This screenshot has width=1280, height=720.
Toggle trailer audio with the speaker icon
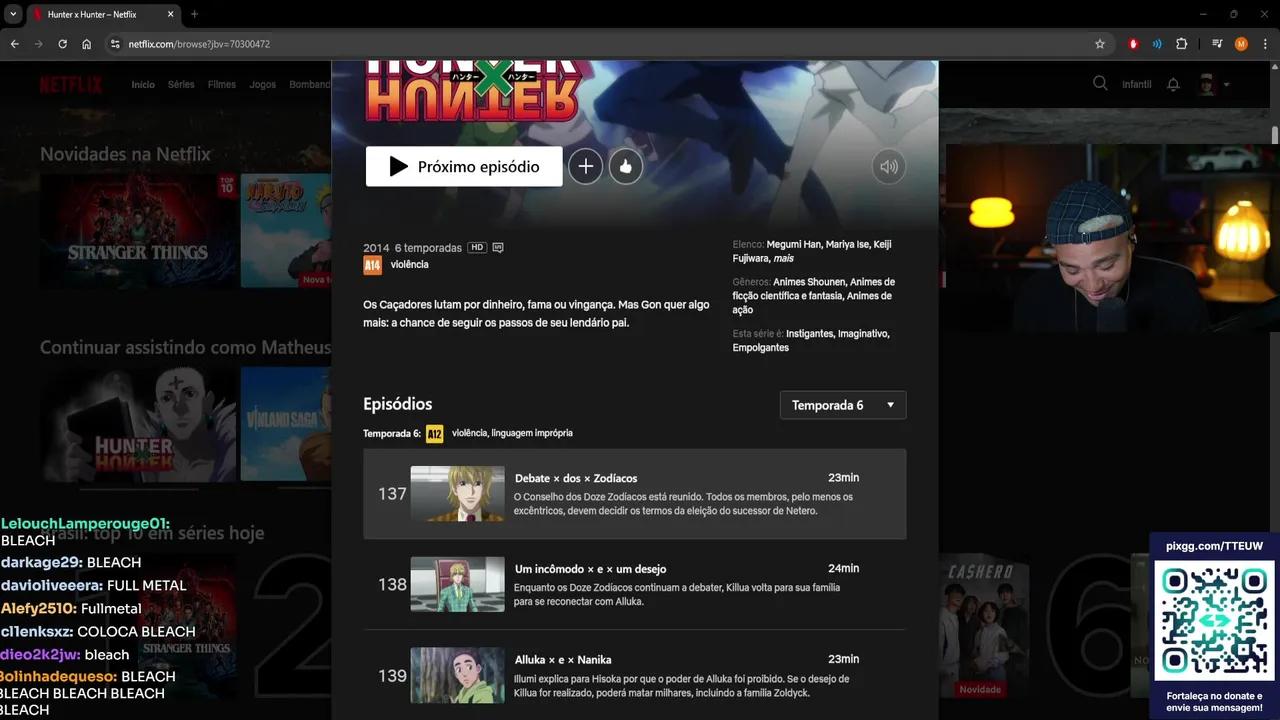(889, 167)
